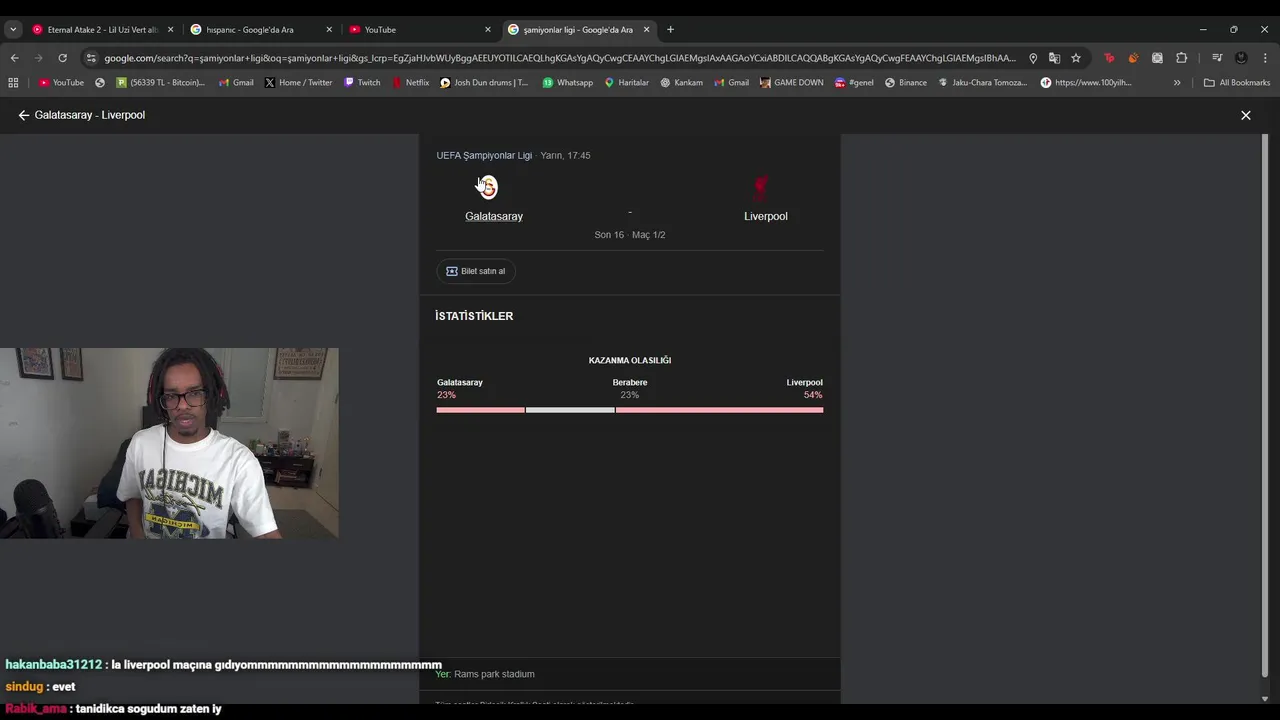Viewport: 1280px width, 720px height.
Task: Open the orange extension icon
Action: coord(1133,58)
